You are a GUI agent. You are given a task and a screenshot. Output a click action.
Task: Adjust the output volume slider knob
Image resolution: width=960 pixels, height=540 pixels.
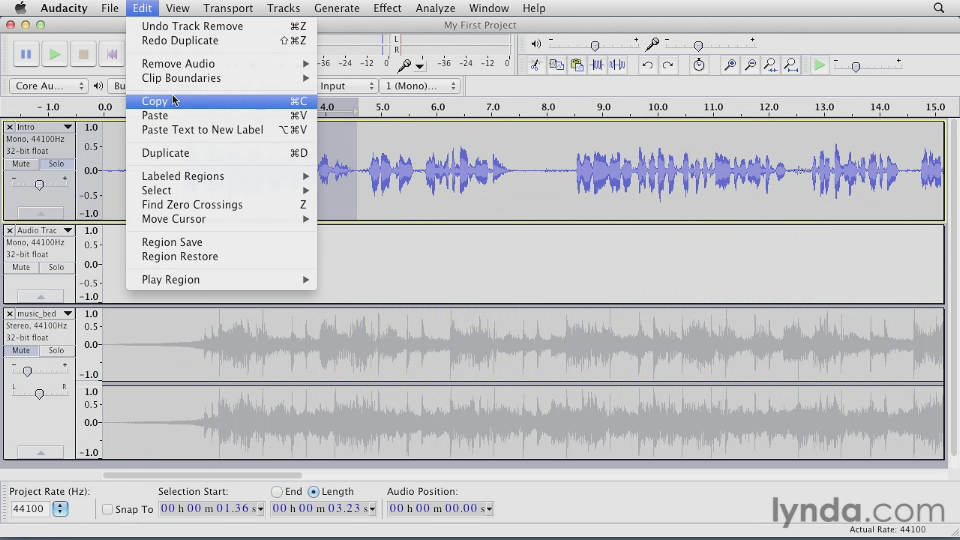click(594, 46)
